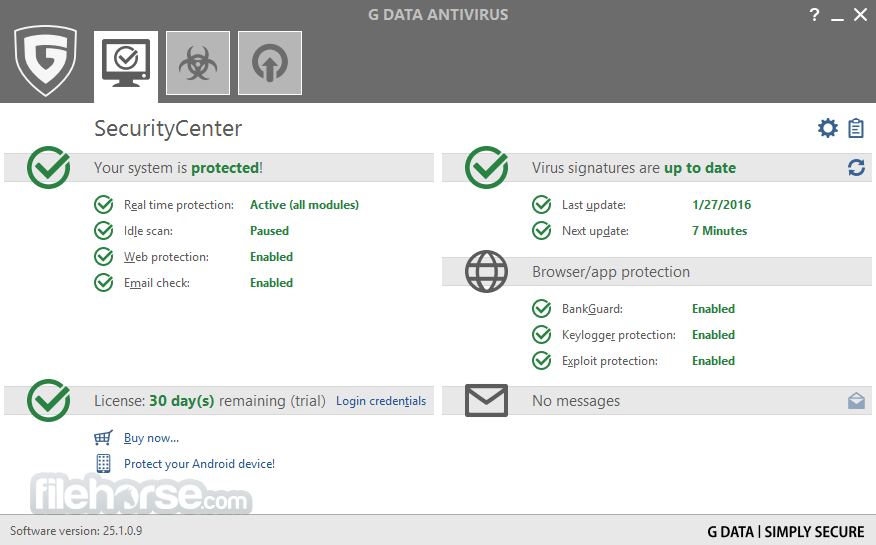
Task: Click the BankGuard checkmark
Action: [x=541, y=309]
